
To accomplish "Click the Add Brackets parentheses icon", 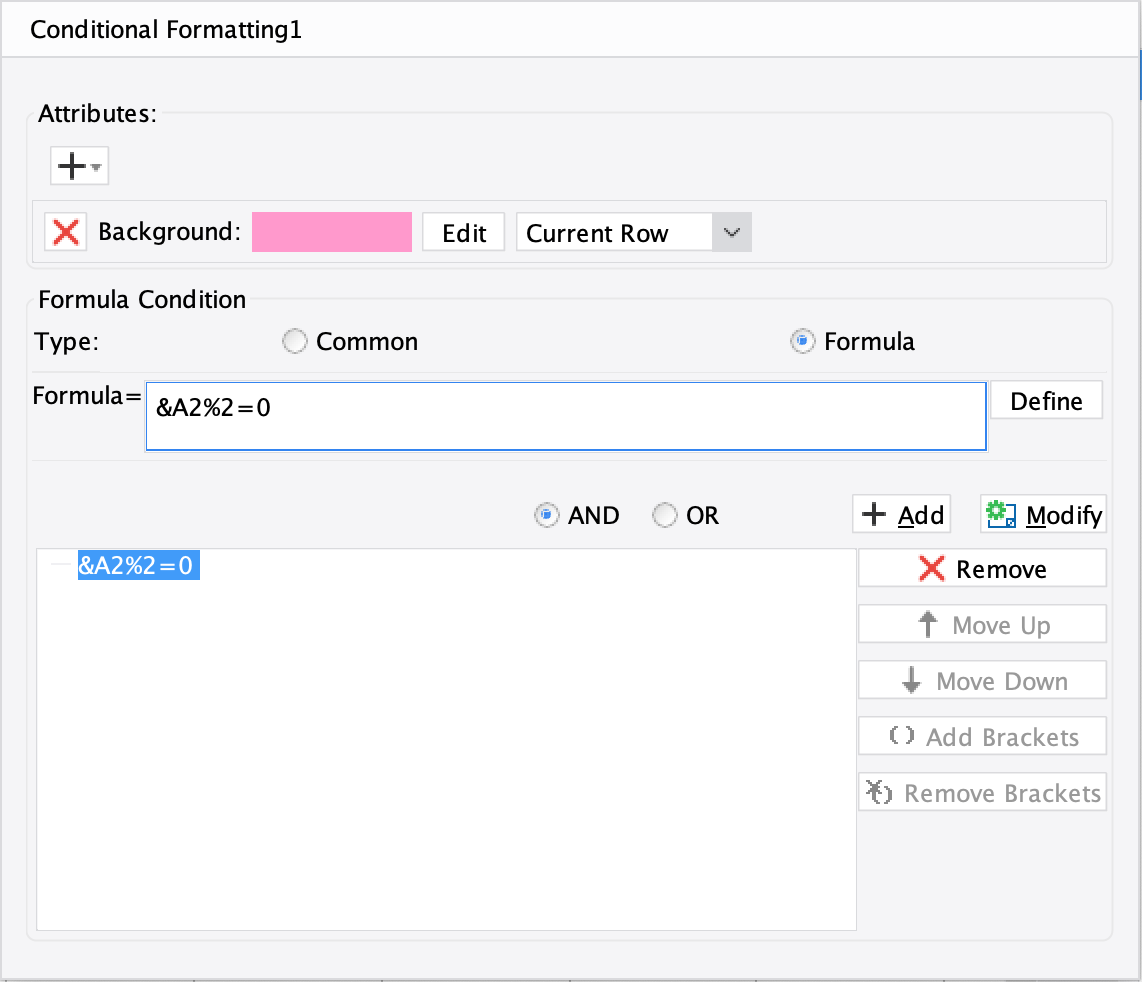I will (901, 736).
